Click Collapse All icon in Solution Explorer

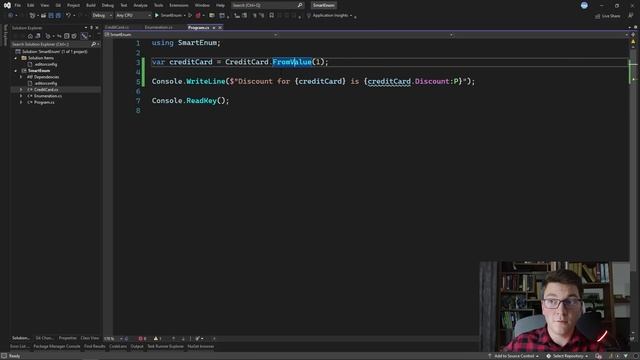(x=67, y=36)
